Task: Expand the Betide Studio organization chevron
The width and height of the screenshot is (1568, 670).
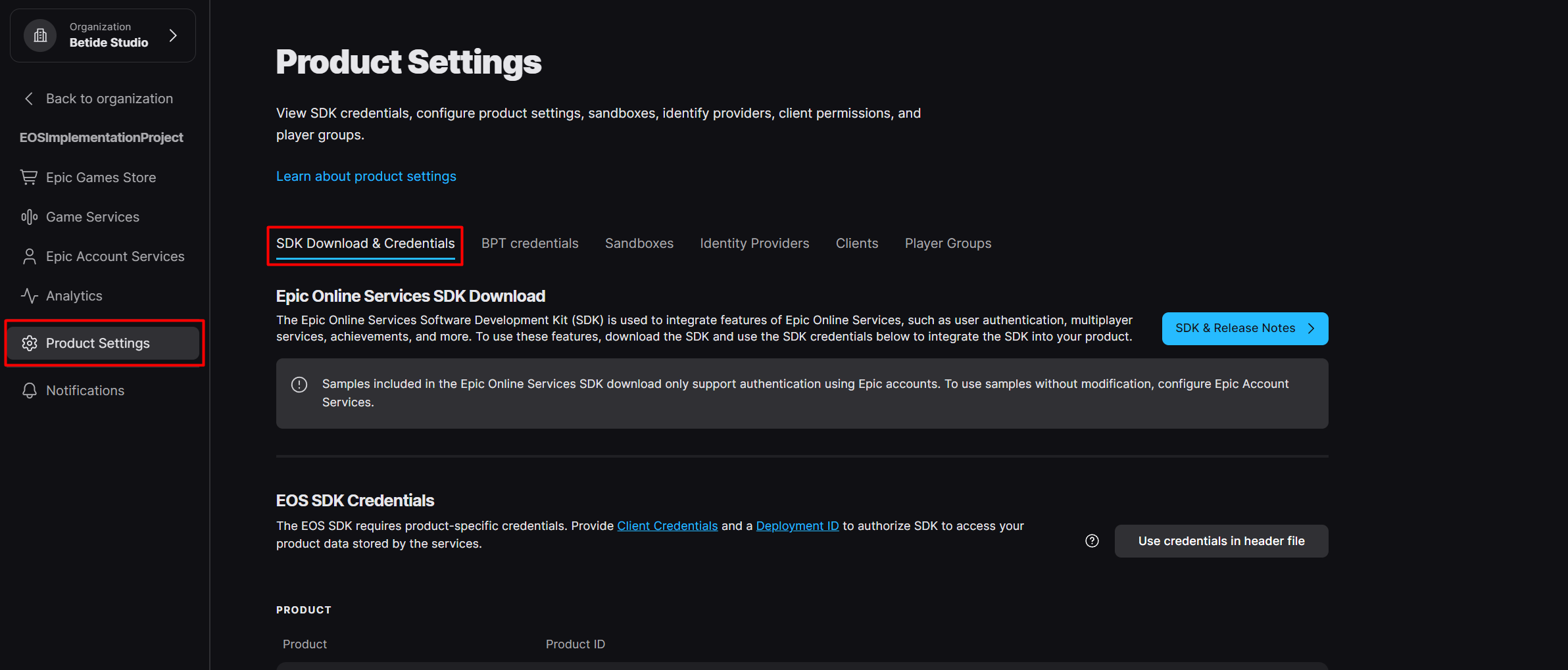Action: pyautogui.click(x=173, y=36)
